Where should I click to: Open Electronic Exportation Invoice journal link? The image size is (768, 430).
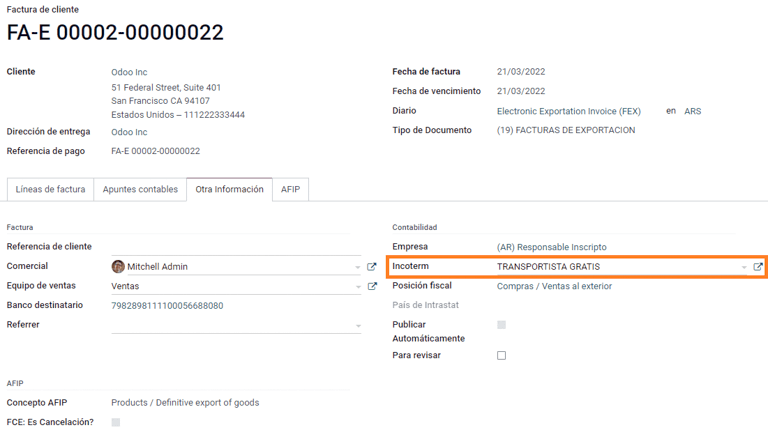pyautogui.click(x=568, y=111)
